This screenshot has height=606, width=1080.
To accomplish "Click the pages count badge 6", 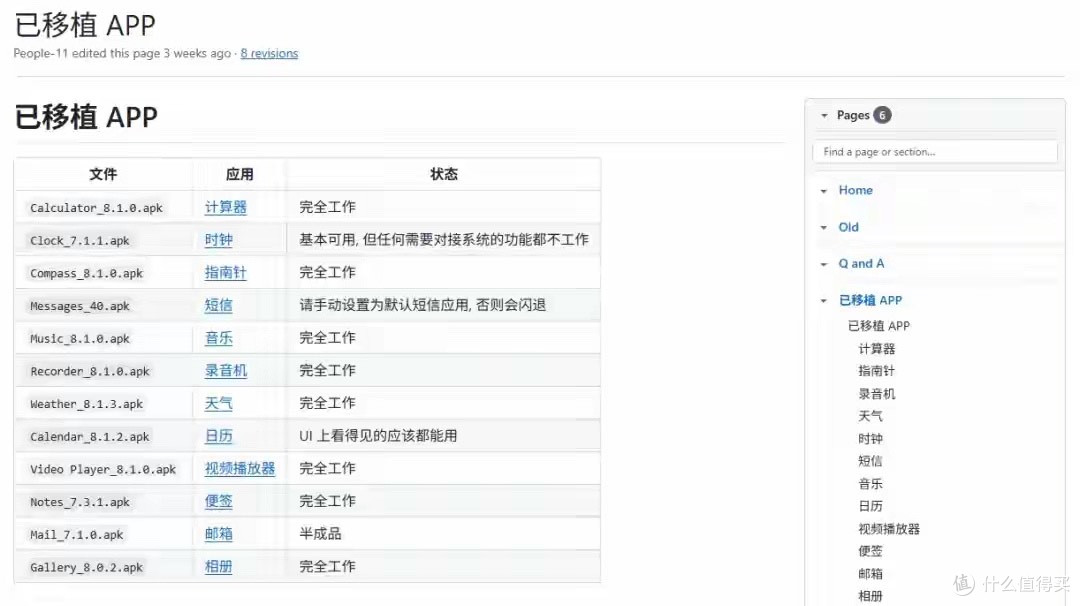I will coord(882,115).
